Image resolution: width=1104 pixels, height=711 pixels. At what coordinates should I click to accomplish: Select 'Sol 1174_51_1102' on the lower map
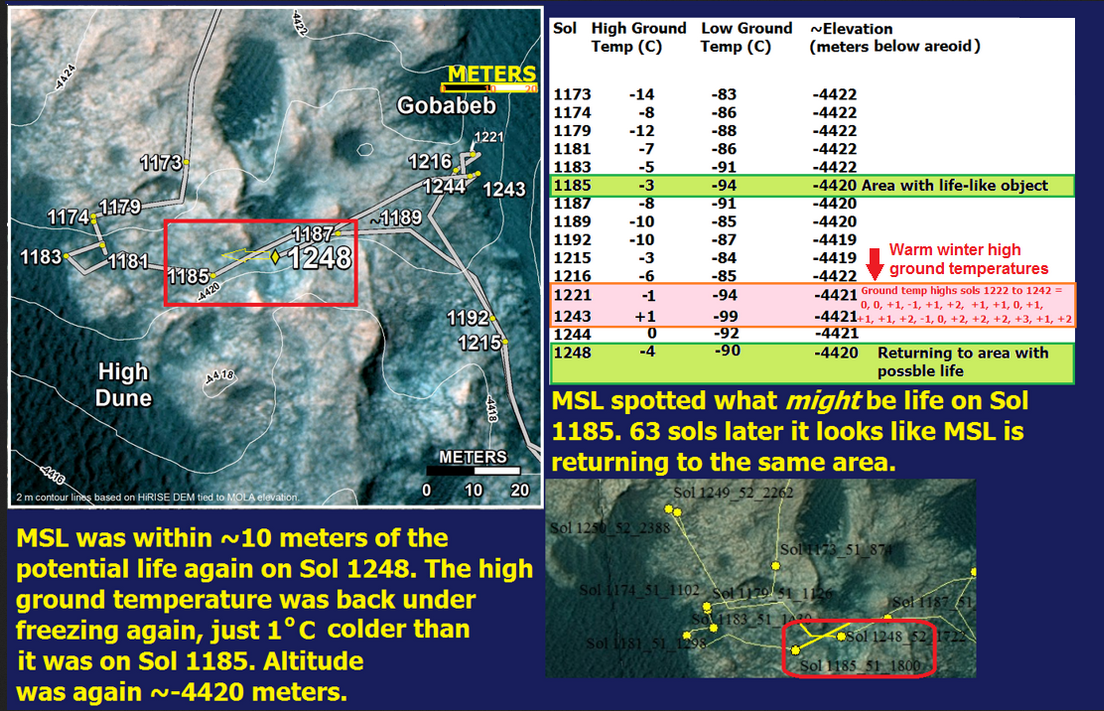[x=639, y=590]
